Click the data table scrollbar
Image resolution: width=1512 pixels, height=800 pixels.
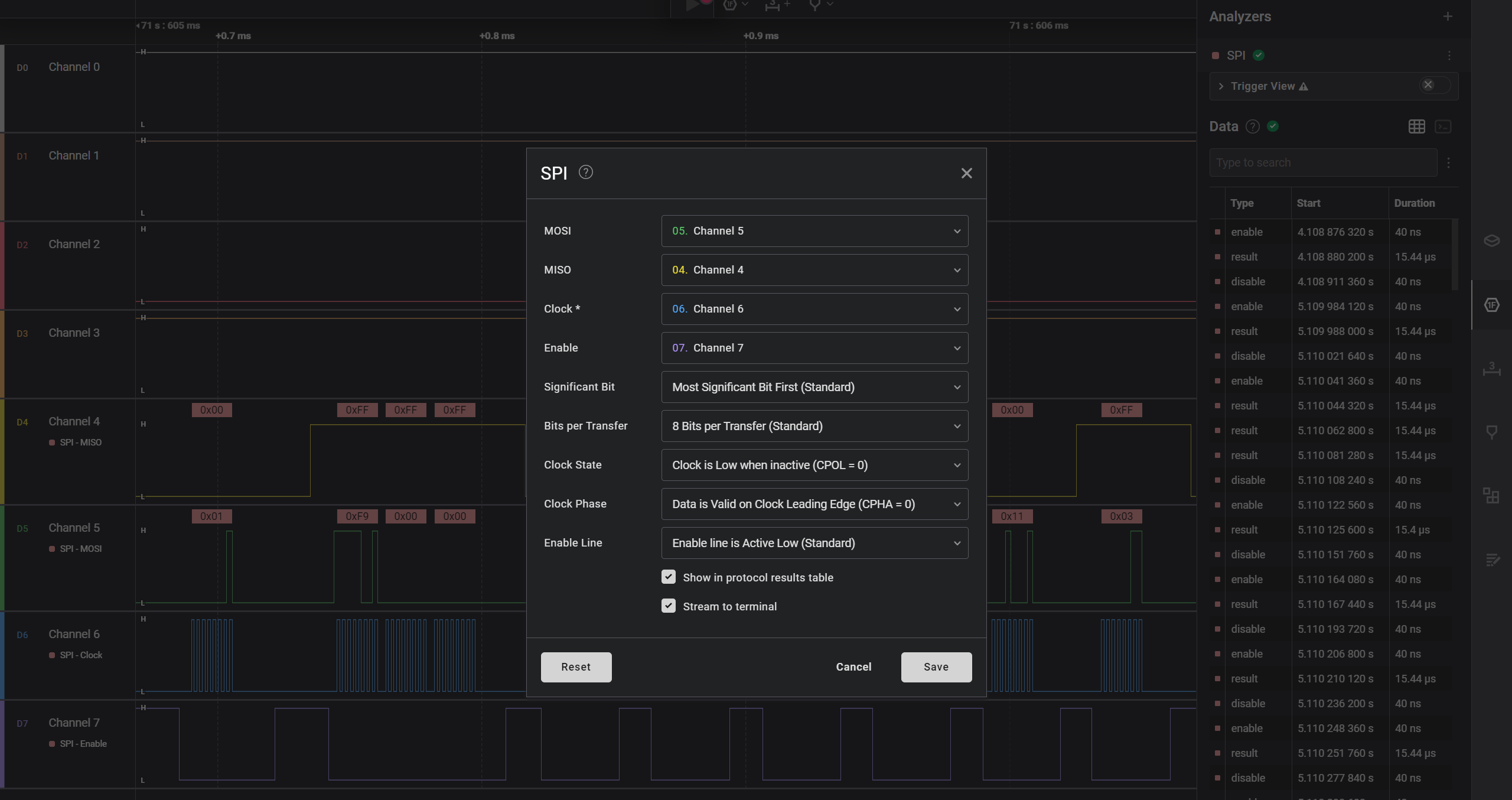point(1455,255)
